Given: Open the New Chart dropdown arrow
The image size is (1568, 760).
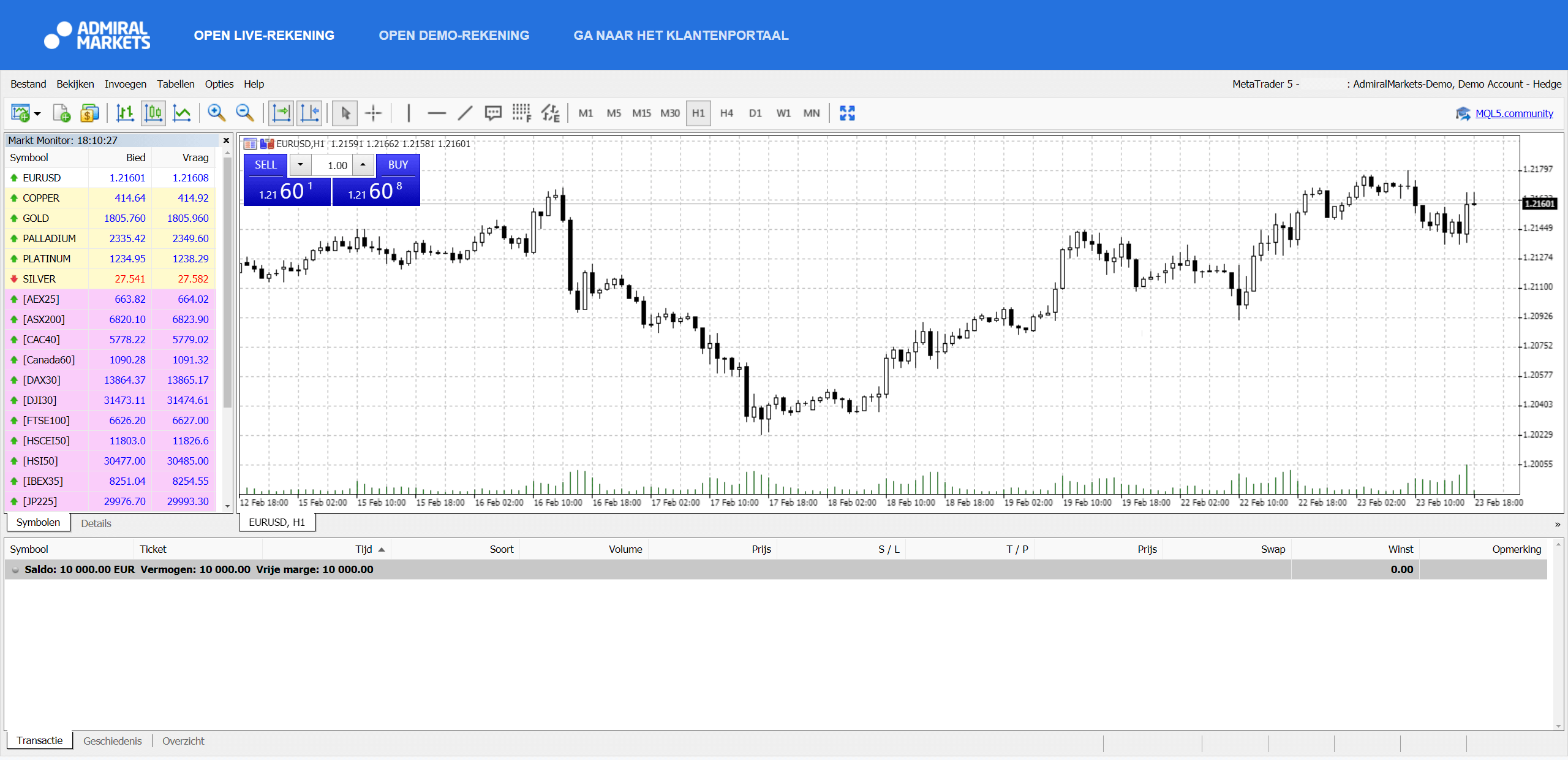Looking at the screenshot, I should (36, 113).
